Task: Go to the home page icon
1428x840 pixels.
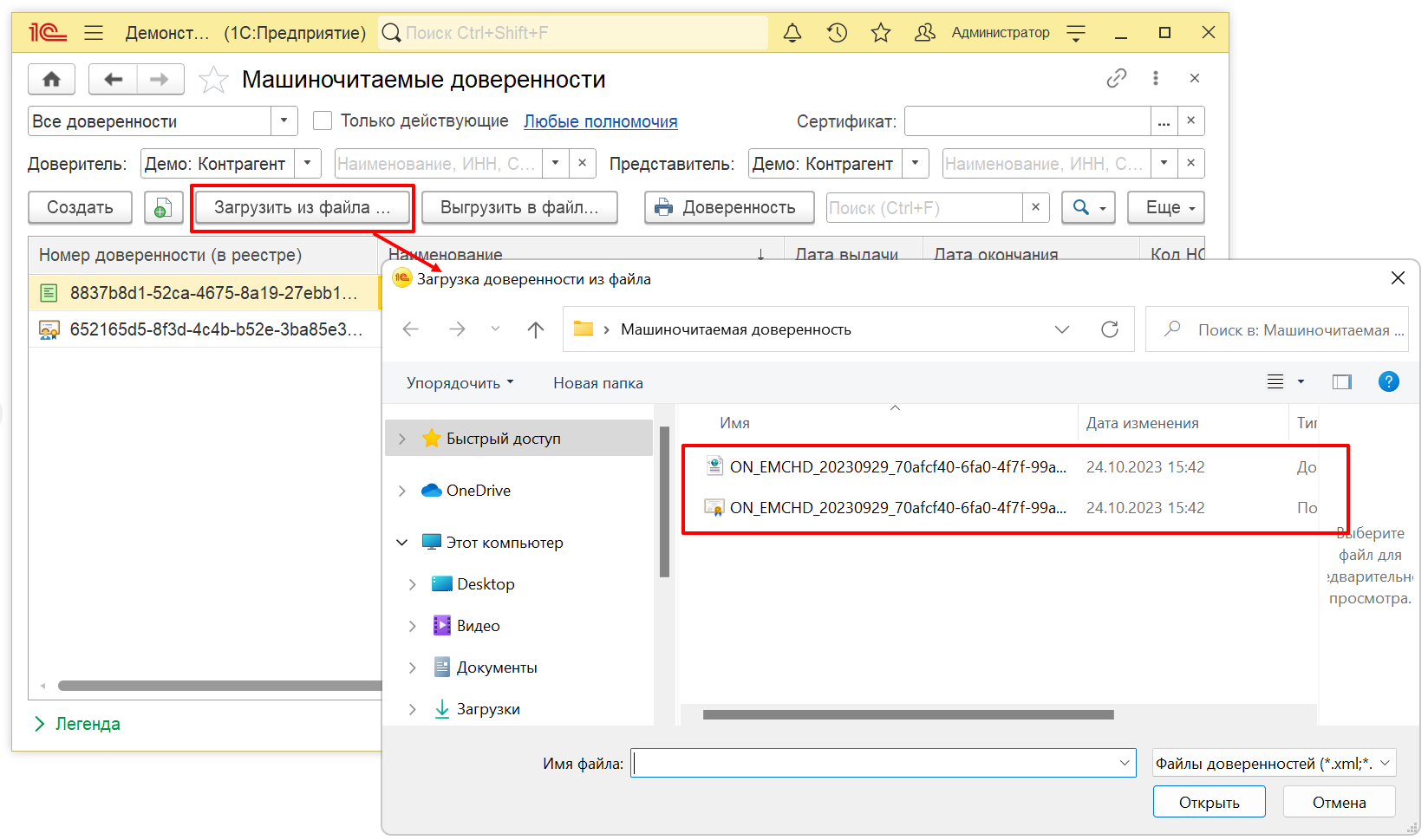Action: 52,80
